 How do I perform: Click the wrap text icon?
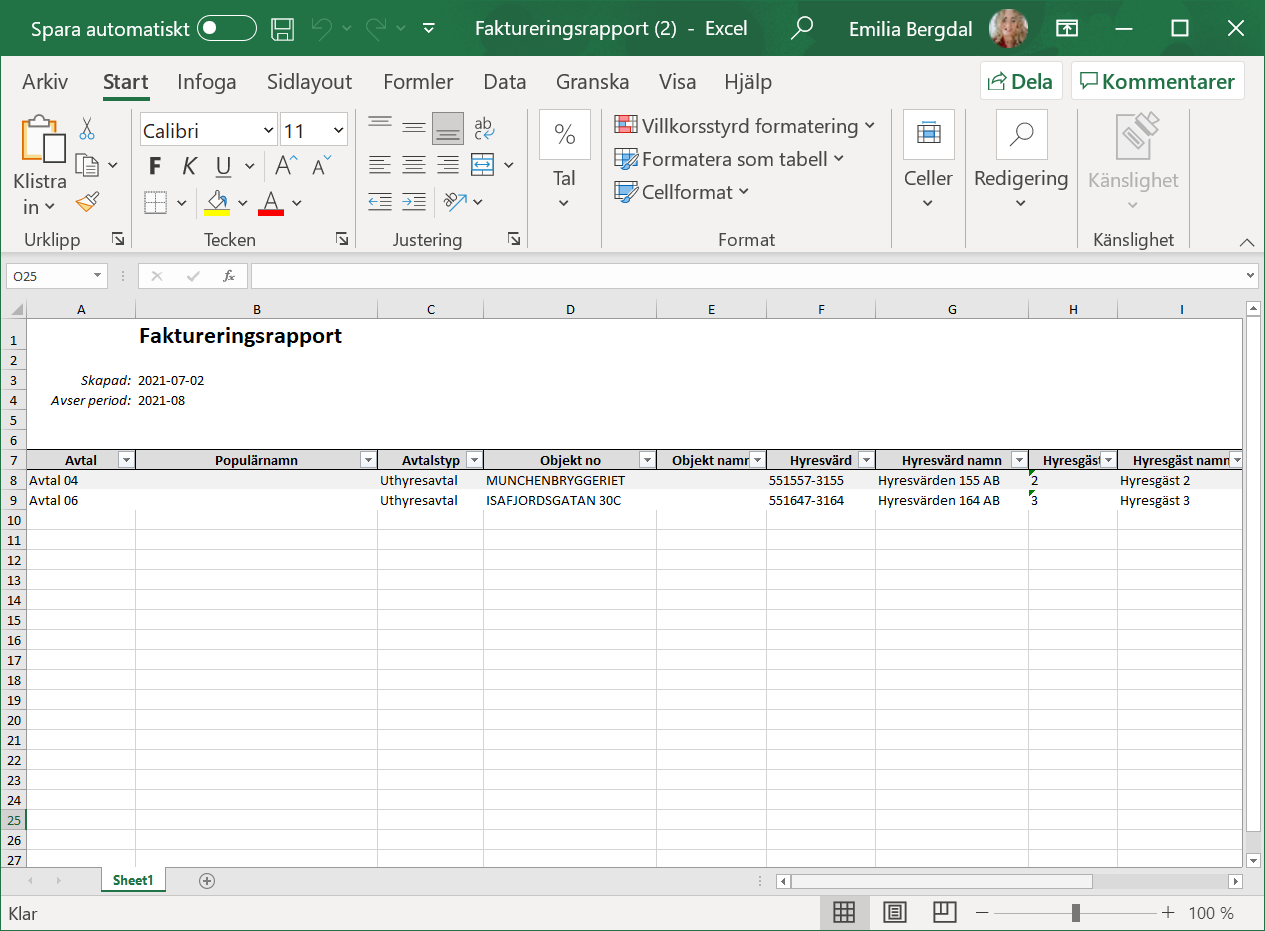tap(484, 128)
